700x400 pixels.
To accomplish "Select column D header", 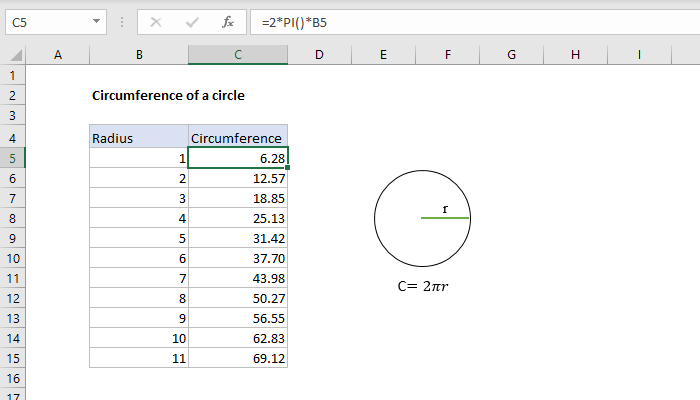I will 319,55.
